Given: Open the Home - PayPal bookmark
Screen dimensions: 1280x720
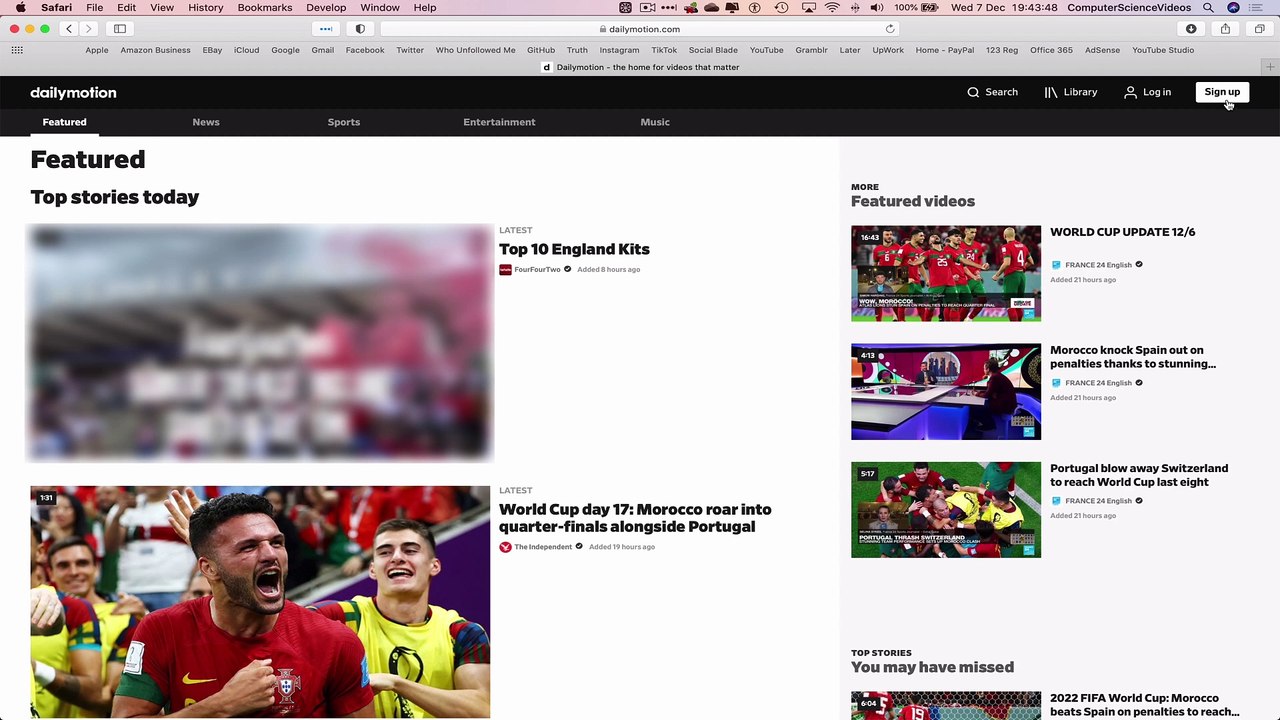Looking at the screenshot, I should click(x=945, y=50).
